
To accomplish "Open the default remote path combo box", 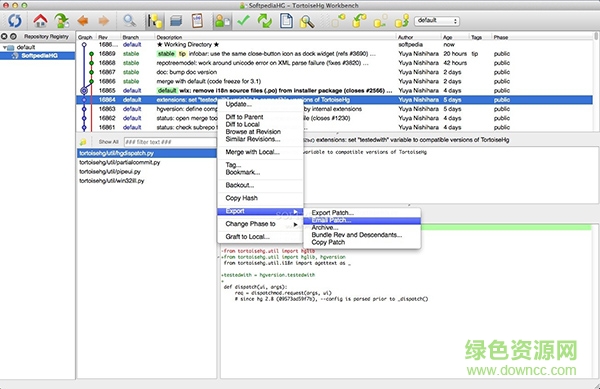I will point(437,21).
